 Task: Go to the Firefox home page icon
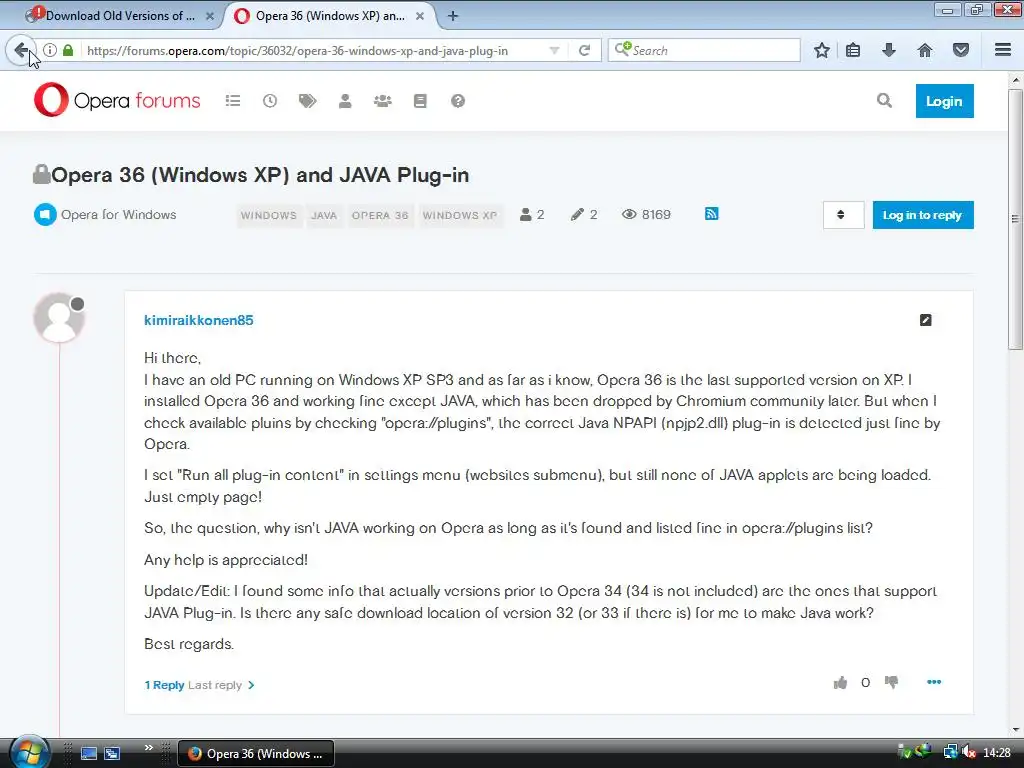tap(925, 50)
